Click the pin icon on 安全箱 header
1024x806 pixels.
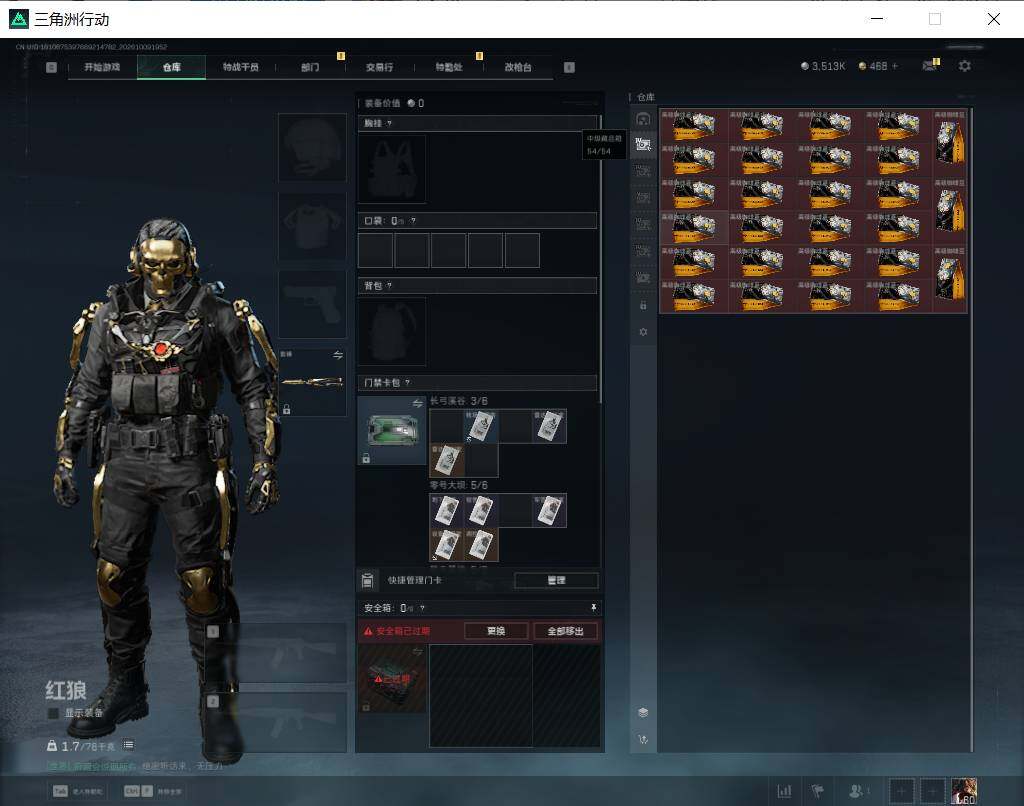pyautogui.click(x=593, y=607)
